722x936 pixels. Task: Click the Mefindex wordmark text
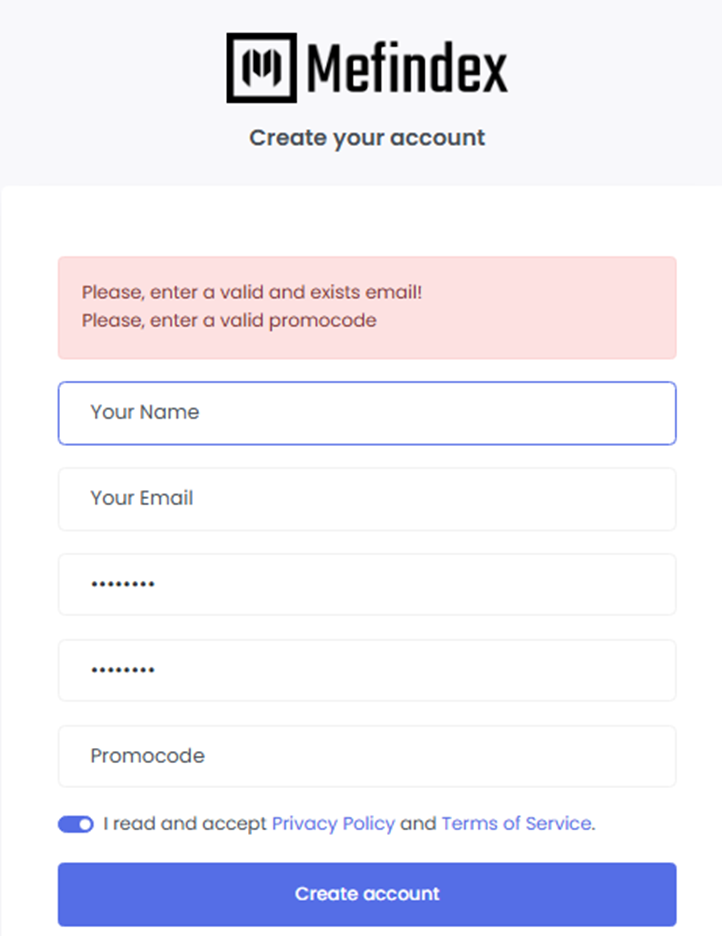[x=407, y=69]
